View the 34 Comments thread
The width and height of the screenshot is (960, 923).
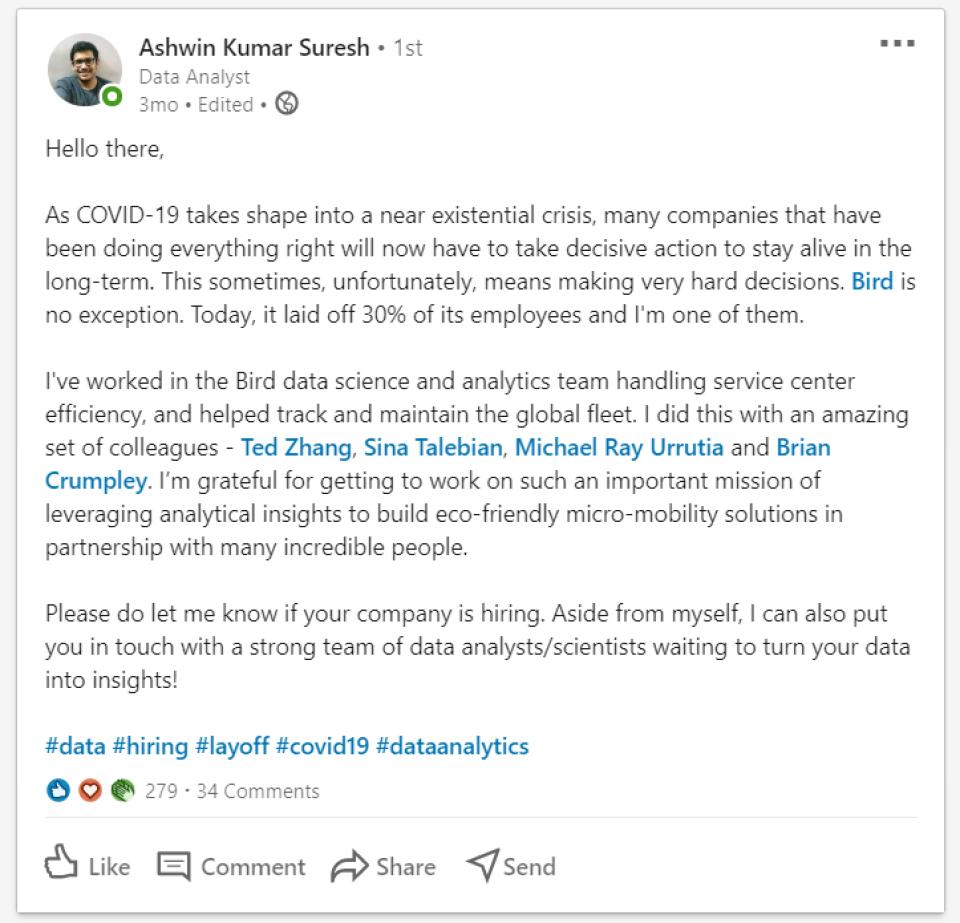pos(258,791)
